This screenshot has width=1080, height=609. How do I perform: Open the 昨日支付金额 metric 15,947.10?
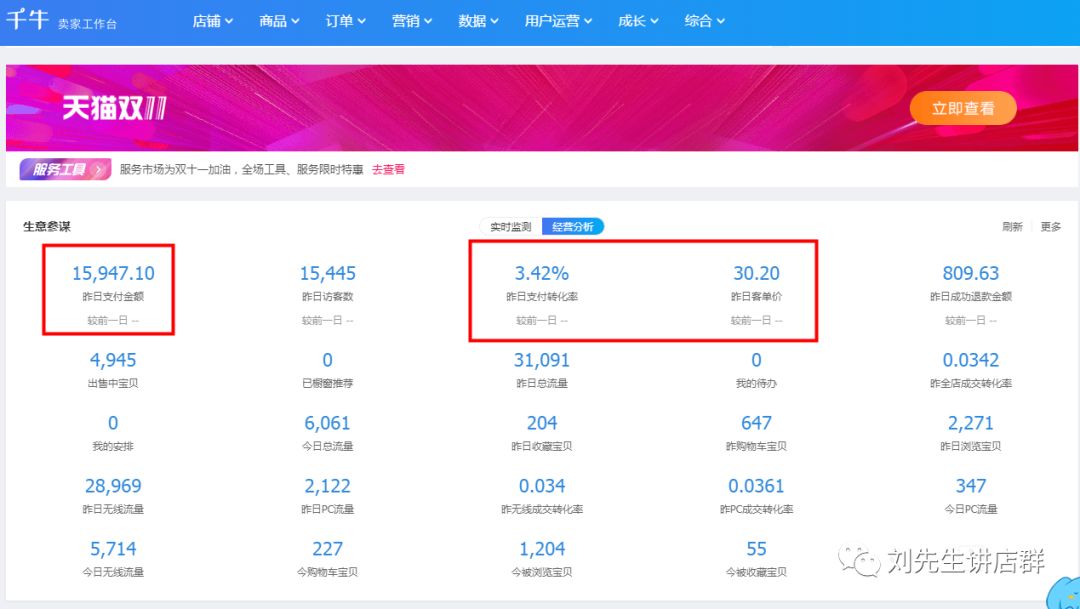pyautogui.click(x=113, y=273)
